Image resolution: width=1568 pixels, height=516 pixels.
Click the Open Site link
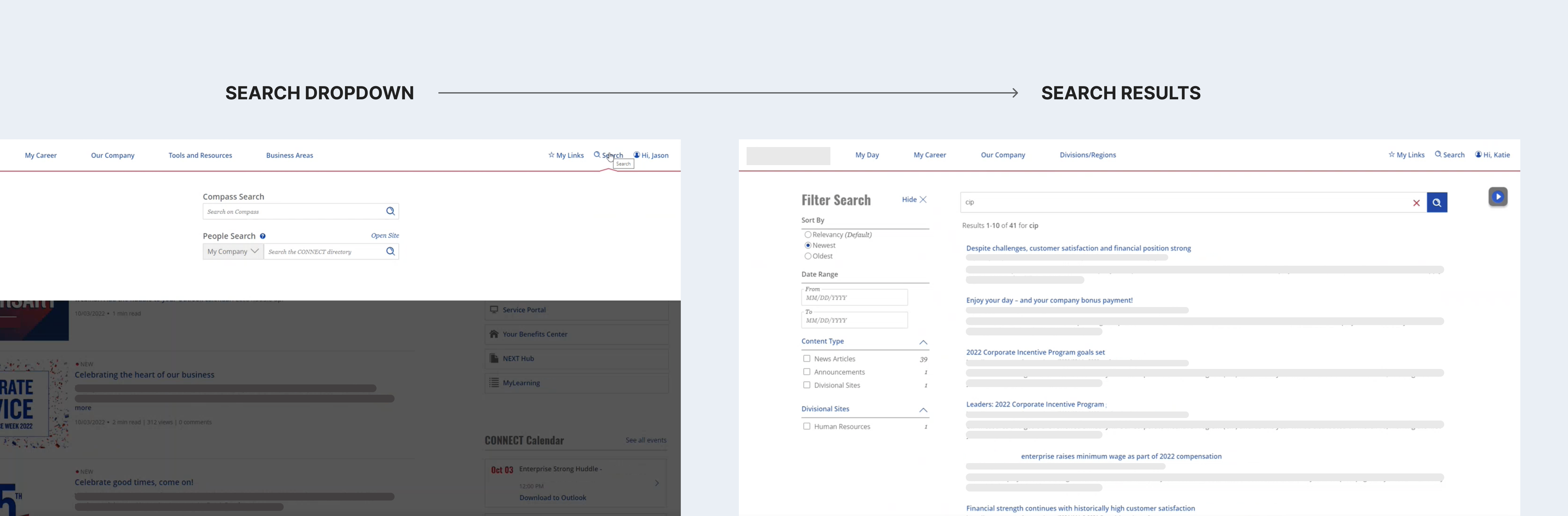pos(385,236)
